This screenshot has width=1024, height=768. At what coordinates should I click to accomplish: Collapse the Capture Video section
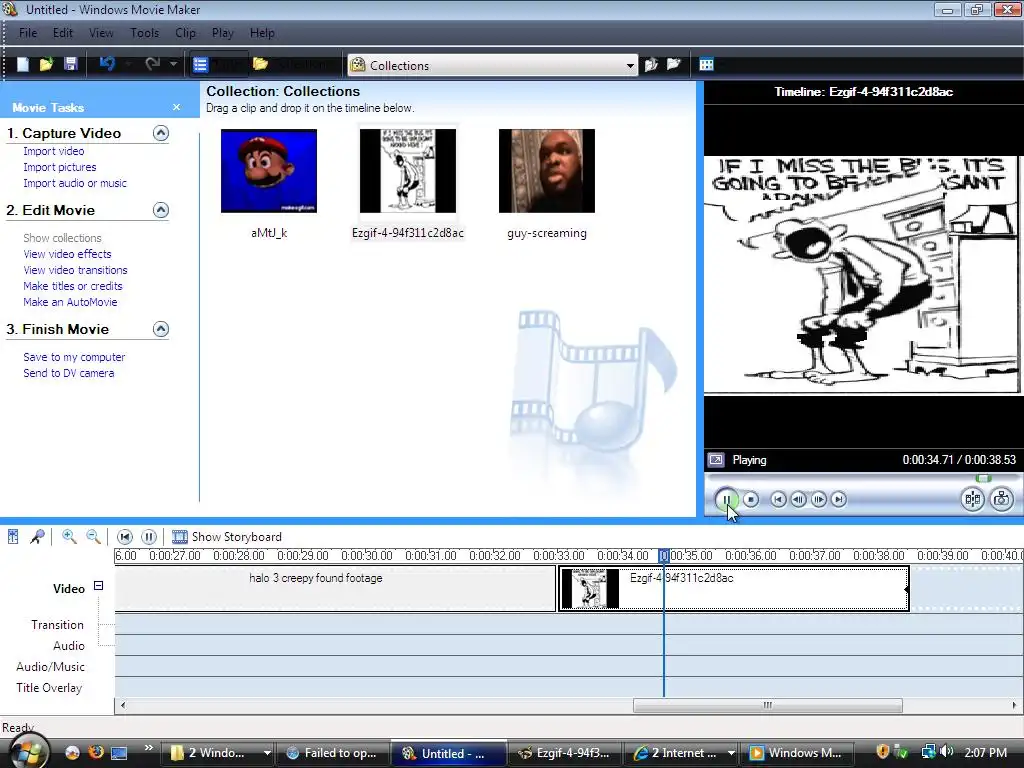point(161,133)
